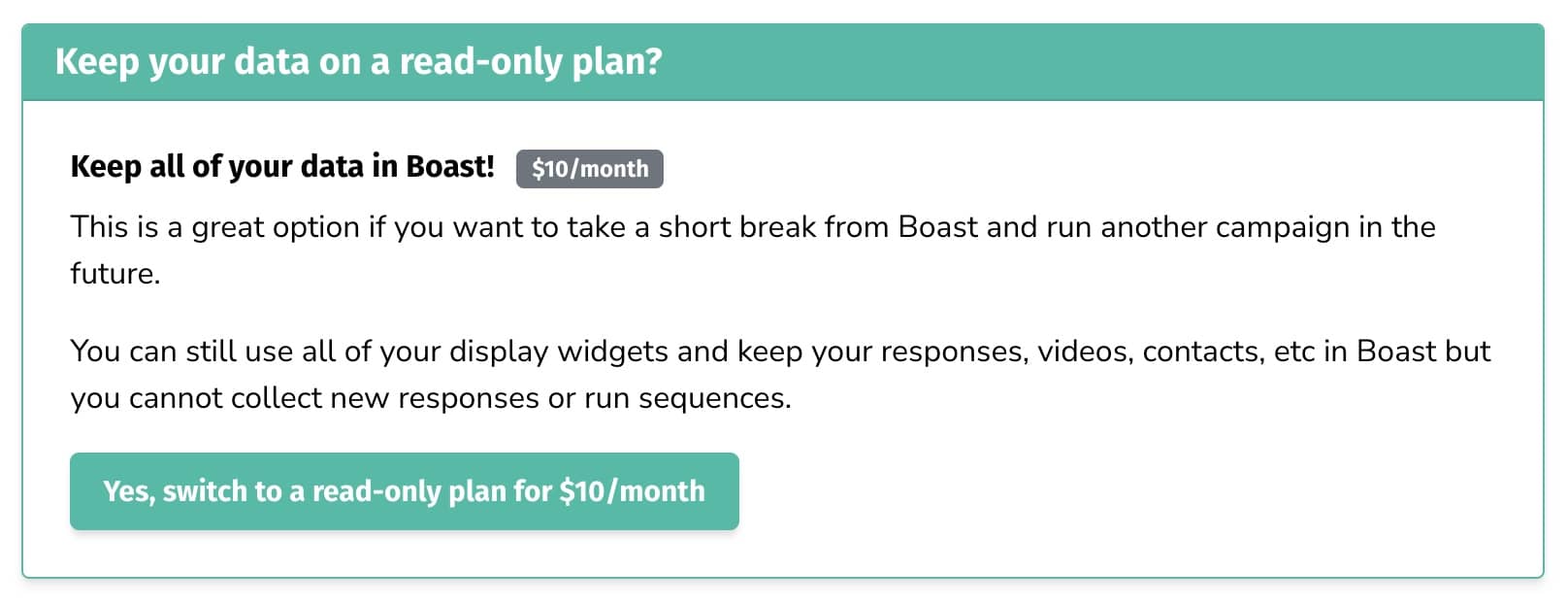
Task: Click the switch to read-only plan button
Action: click(404, 491)
